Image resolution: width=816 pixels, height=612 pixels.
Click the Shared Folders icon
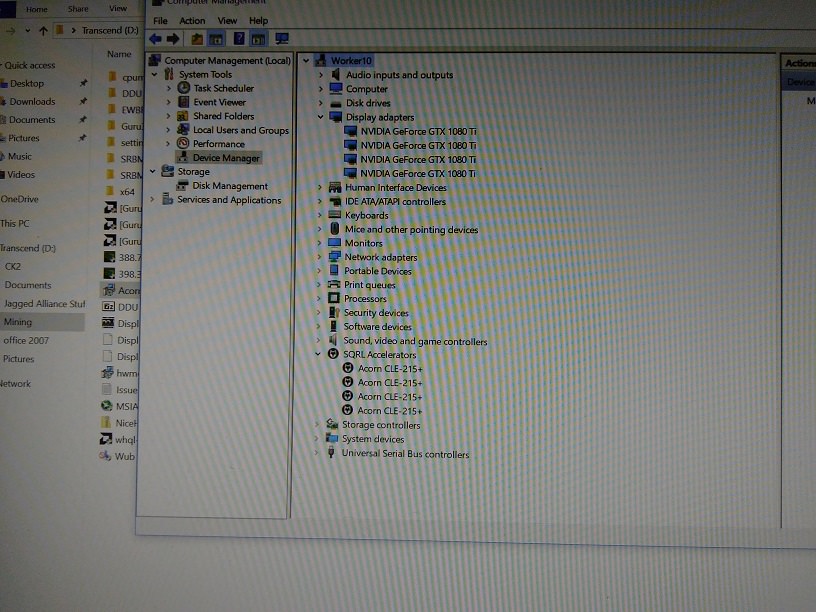[x=183, y=116]
